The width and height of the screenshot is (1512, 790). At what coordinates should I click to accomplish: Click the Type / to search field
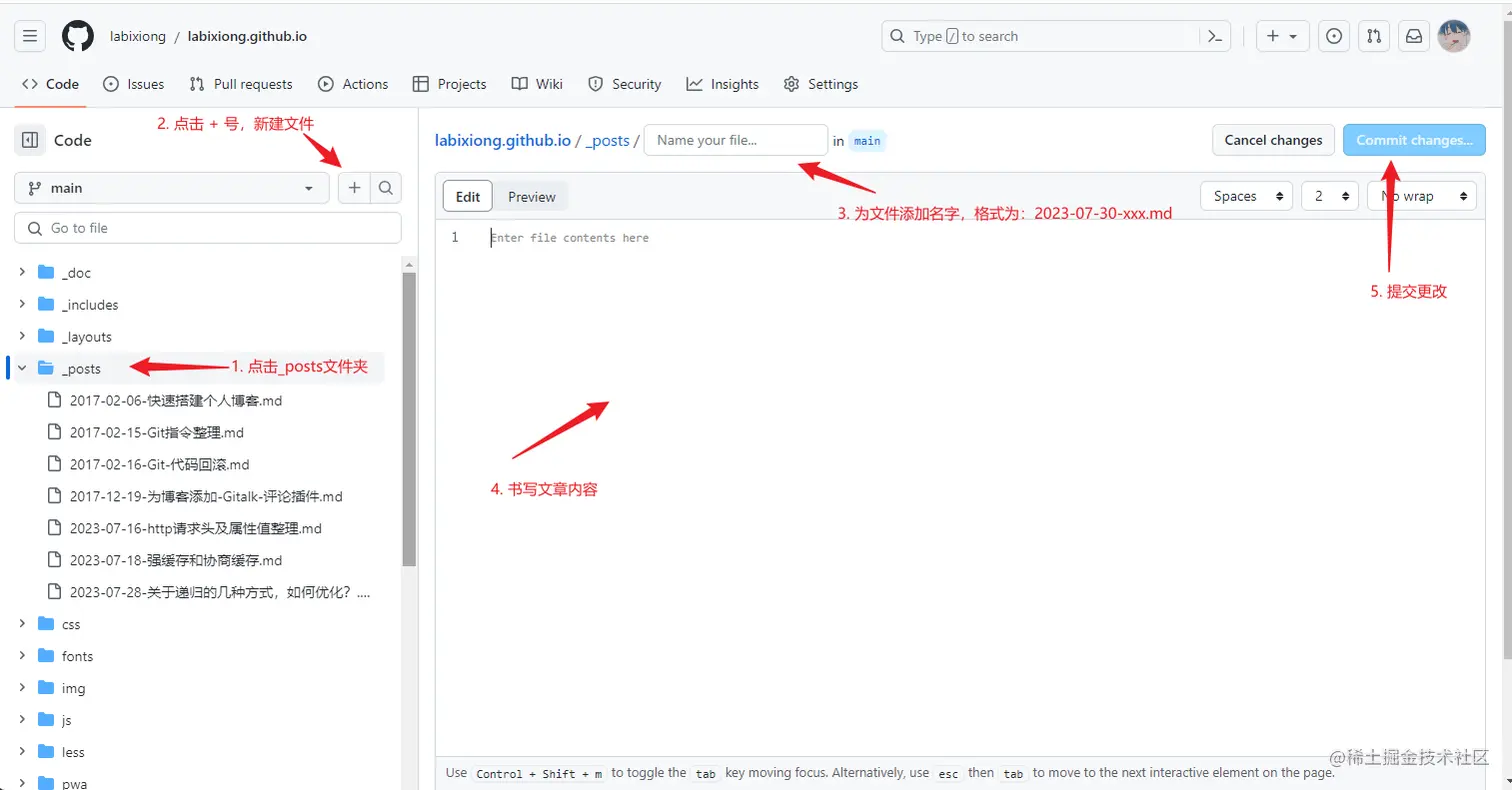[1041, 36]
